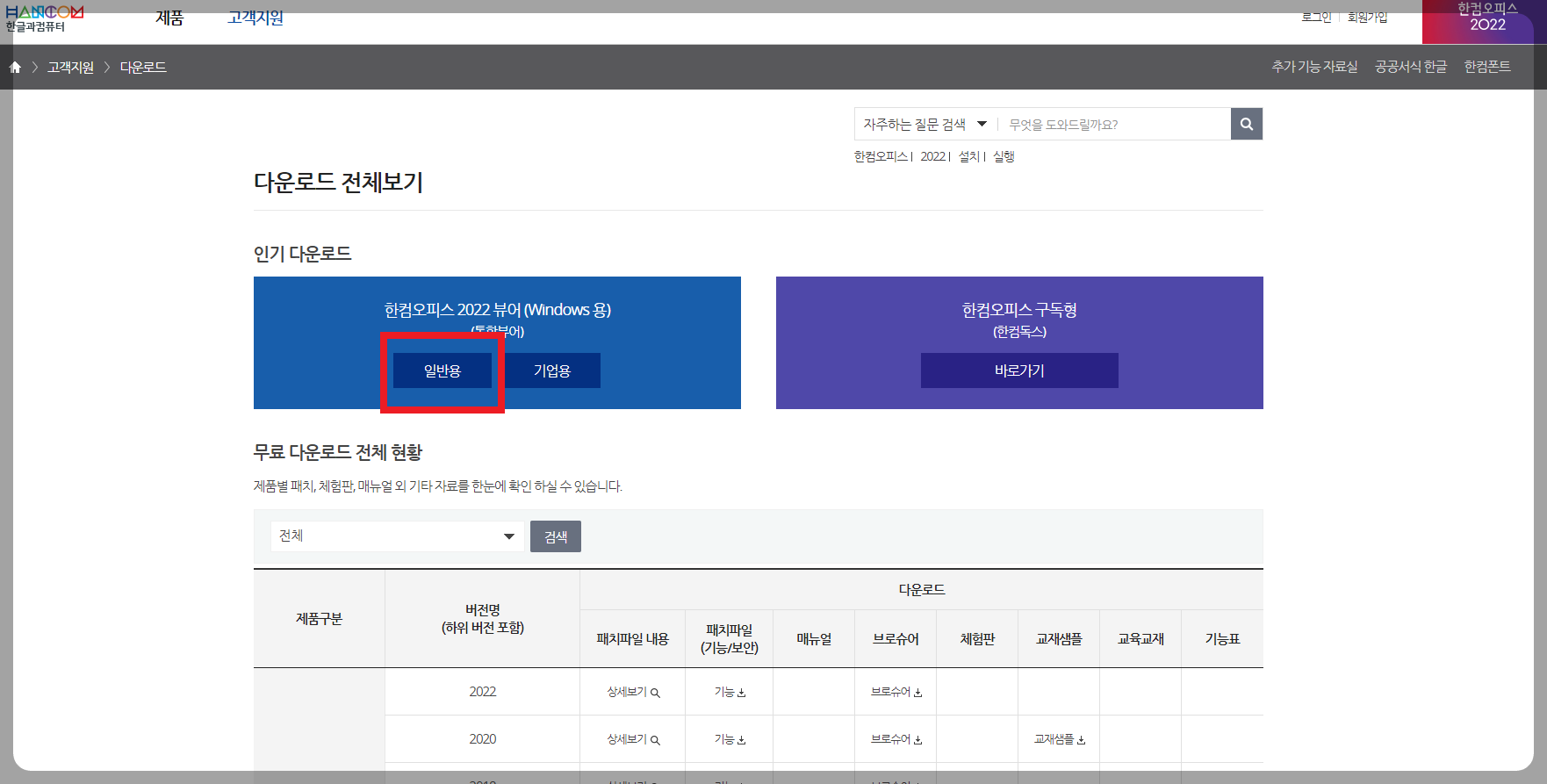Open 공공서식 한글 tab
1547x784 pixels.
(1411, 67)
